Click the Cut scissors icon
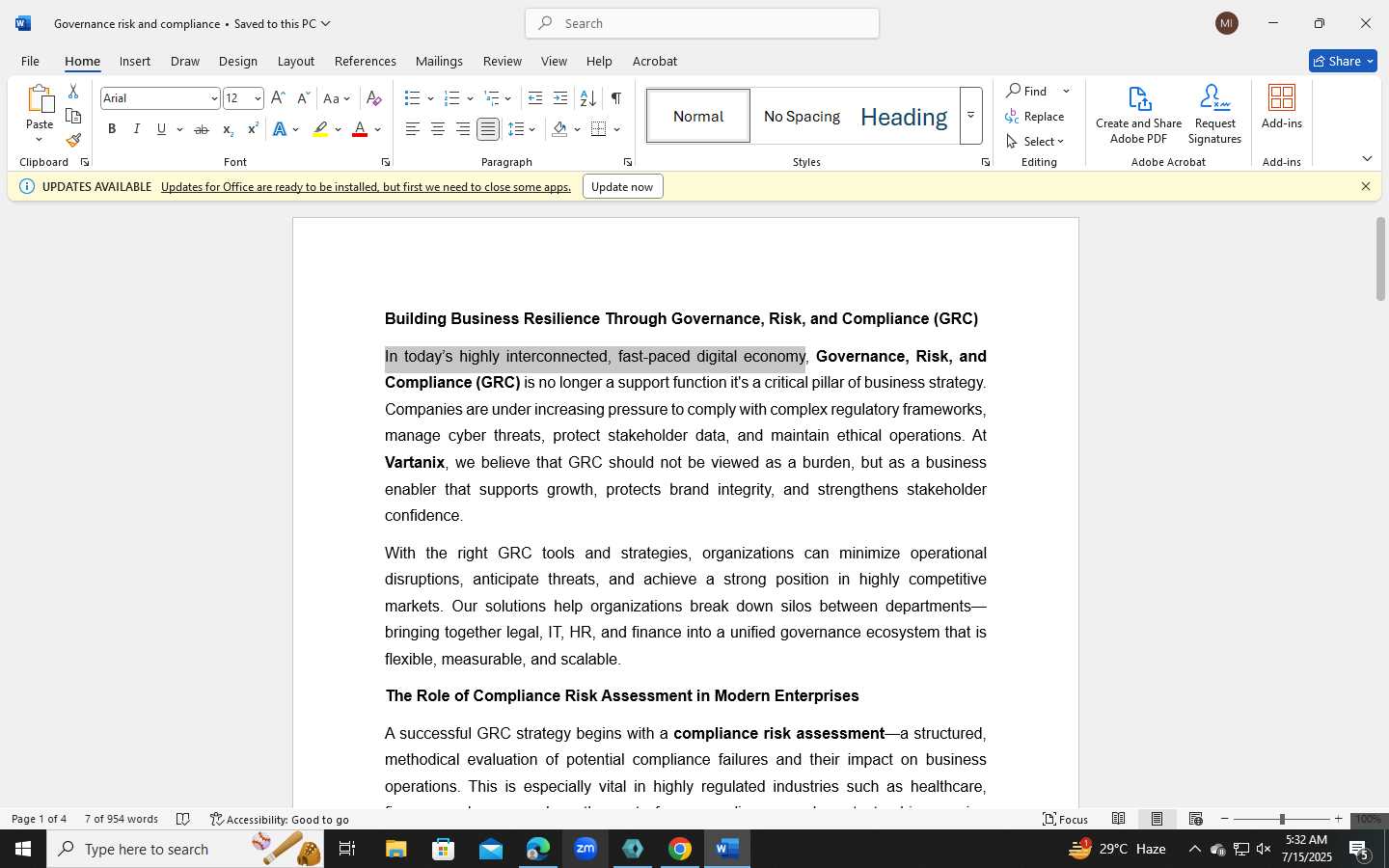 (73, 92)
